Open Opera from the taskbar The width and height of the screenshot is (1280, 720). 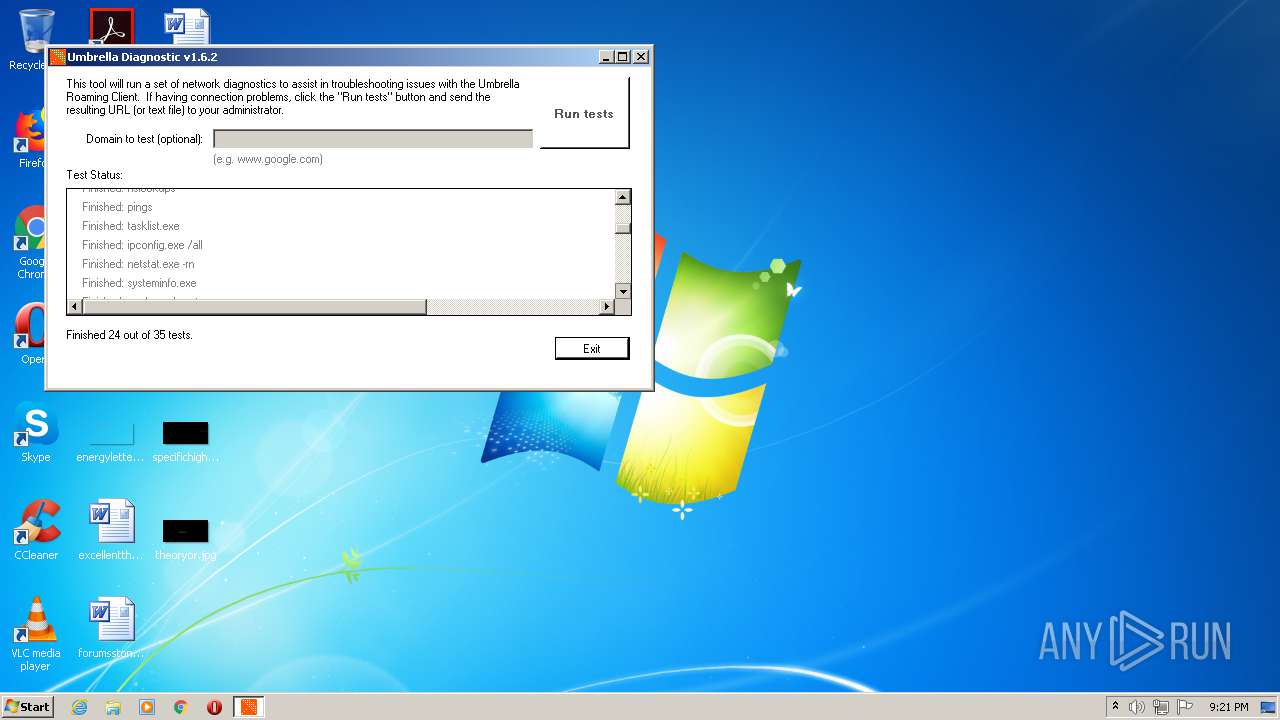point(214,707)
